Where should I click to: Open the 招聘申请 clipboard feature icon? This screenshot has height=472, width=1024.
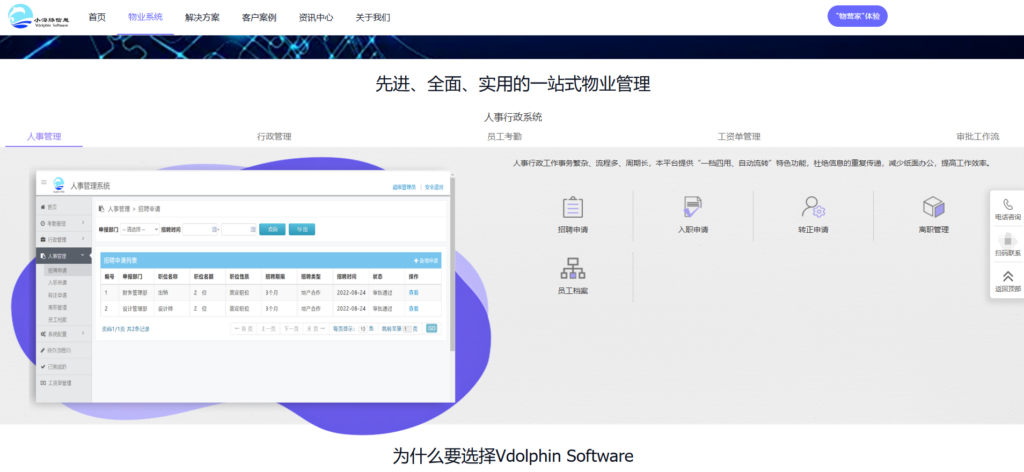pos(573,207)
